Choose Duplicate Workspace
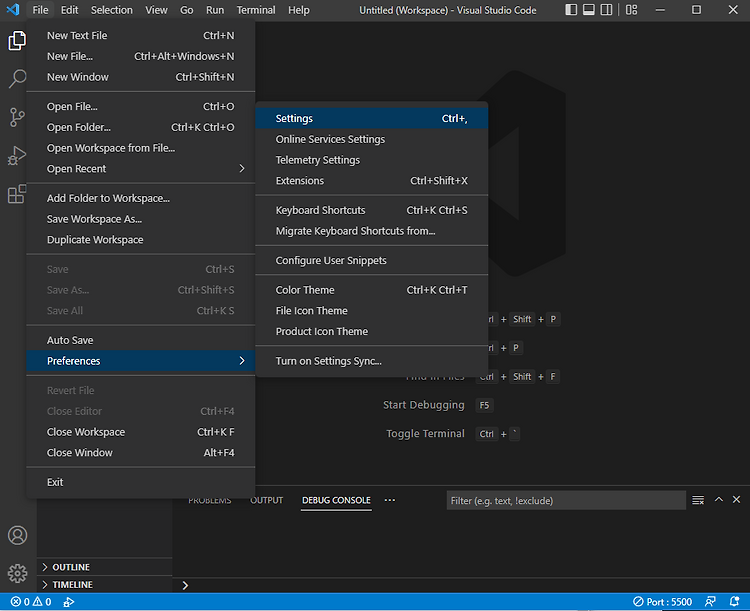 pos(141,240)
